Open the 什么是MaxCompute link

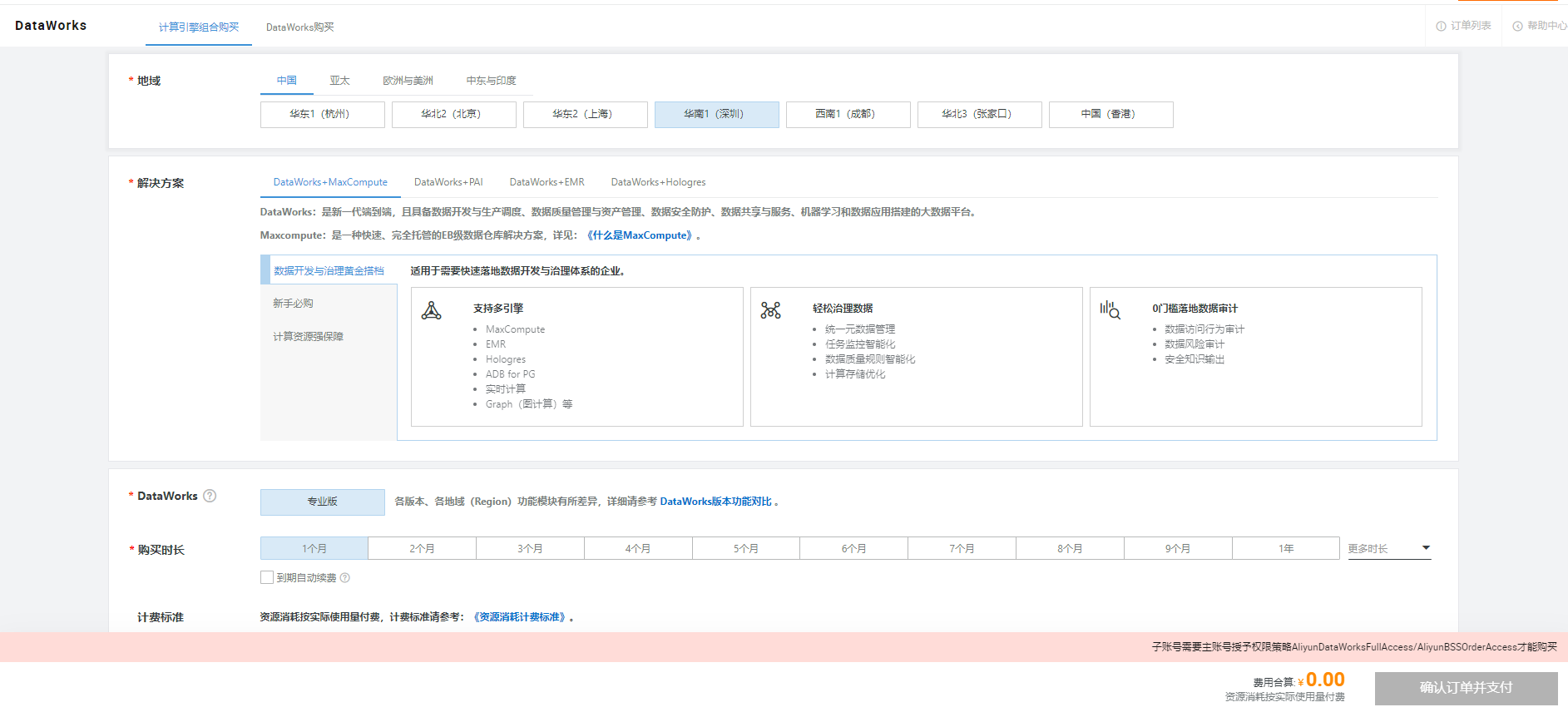pyautogui.click(x=639, y=235)
